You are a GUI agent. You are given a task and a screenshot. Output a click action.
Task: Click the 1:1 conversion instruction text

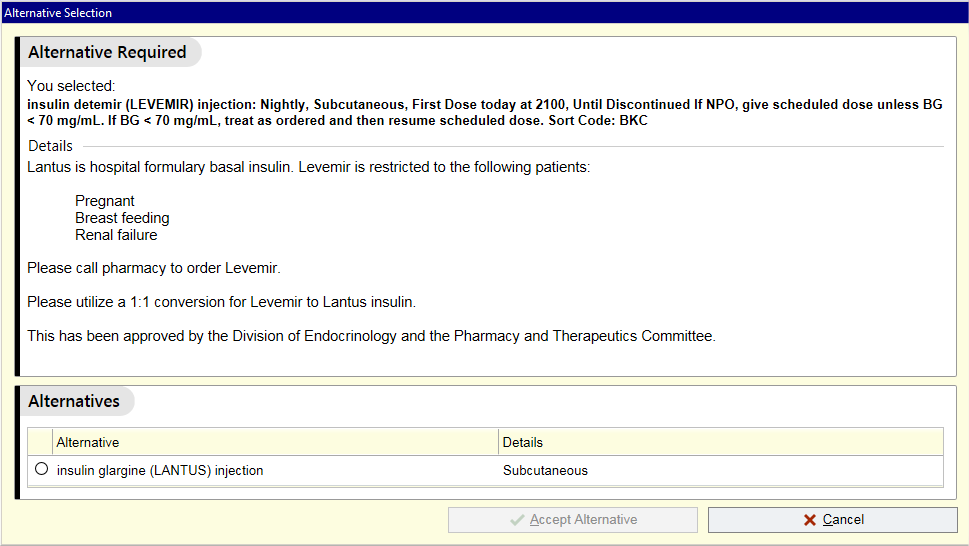click(x=221, y=302)
